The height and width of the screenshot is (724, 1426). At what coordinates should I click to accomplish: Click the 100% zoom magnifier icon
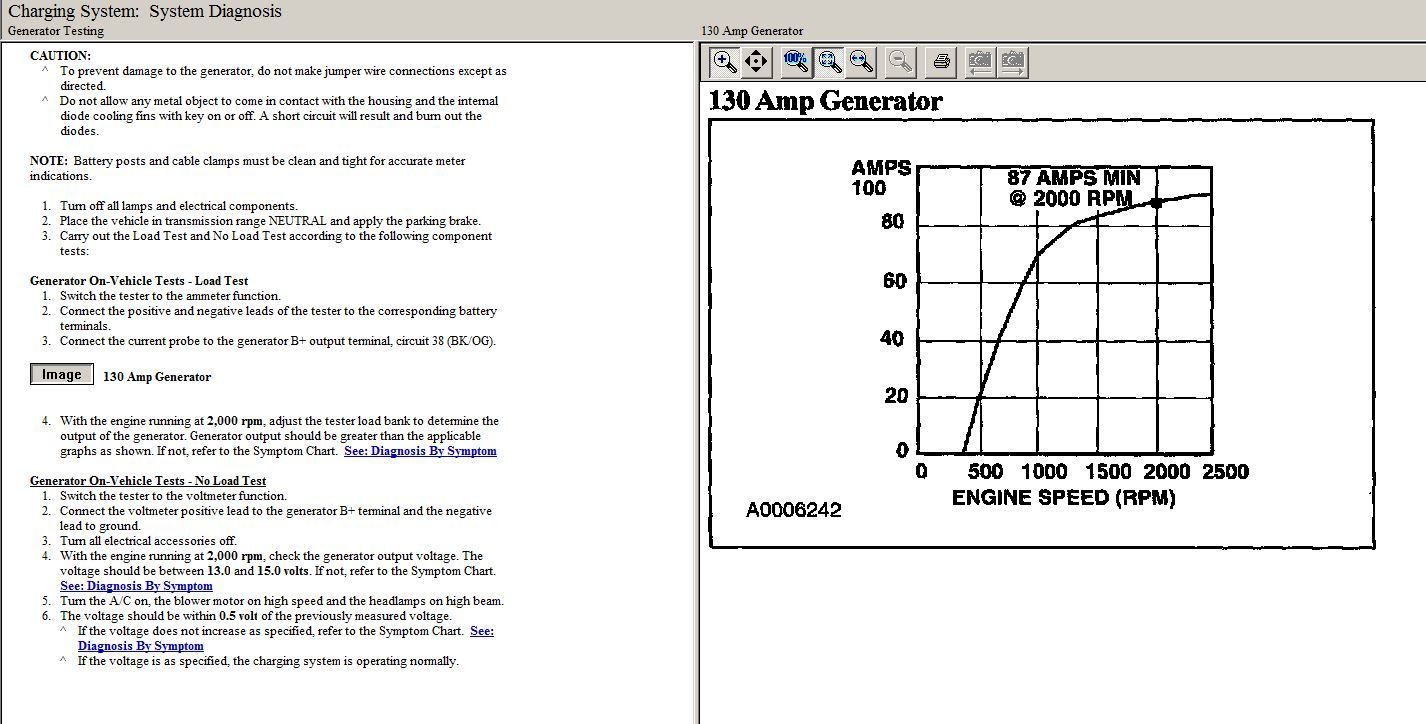click(x=796, y=62)
